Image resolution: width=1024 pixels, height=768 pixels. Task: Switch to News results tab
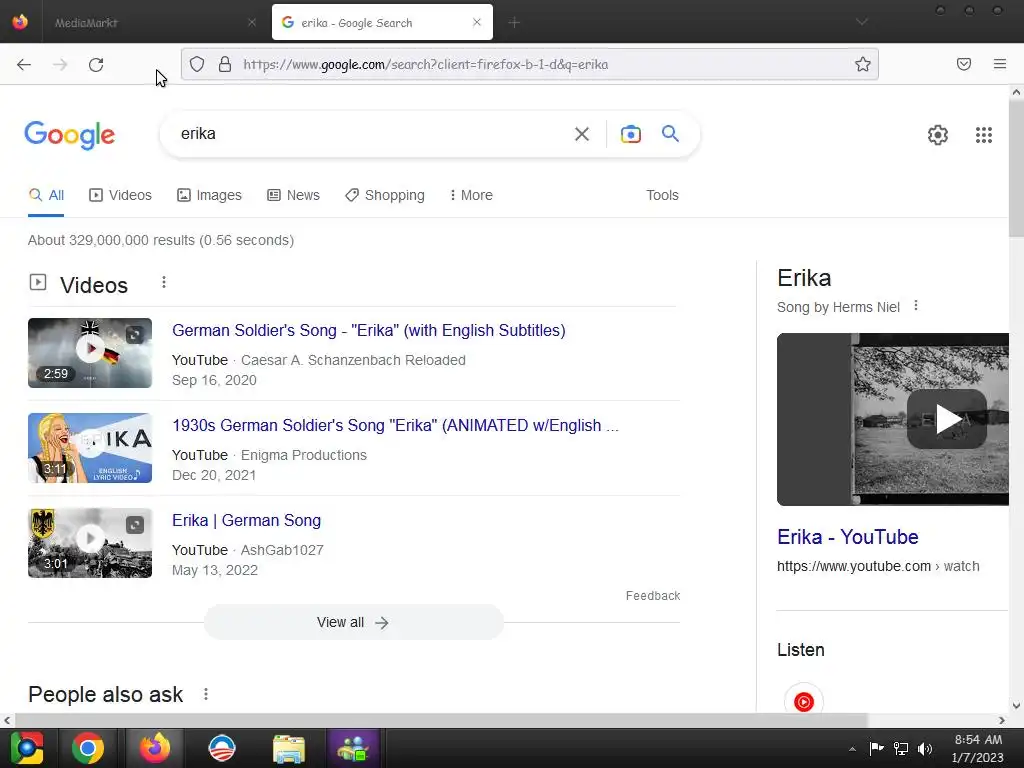(x=293, y=195)
